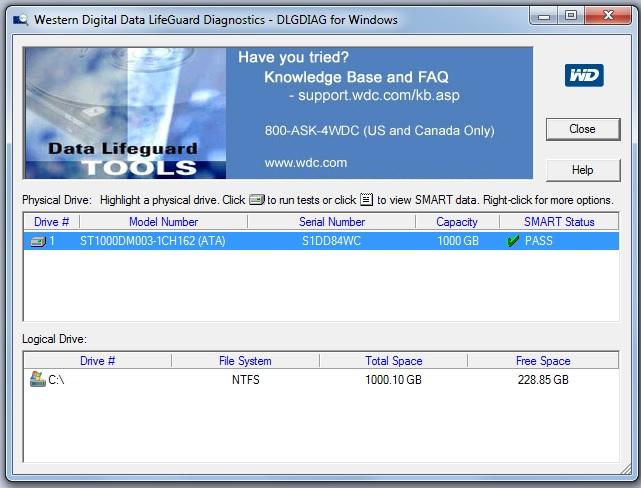Sort by Model Number column header
The image size is (641, 488).
point(164,222)
